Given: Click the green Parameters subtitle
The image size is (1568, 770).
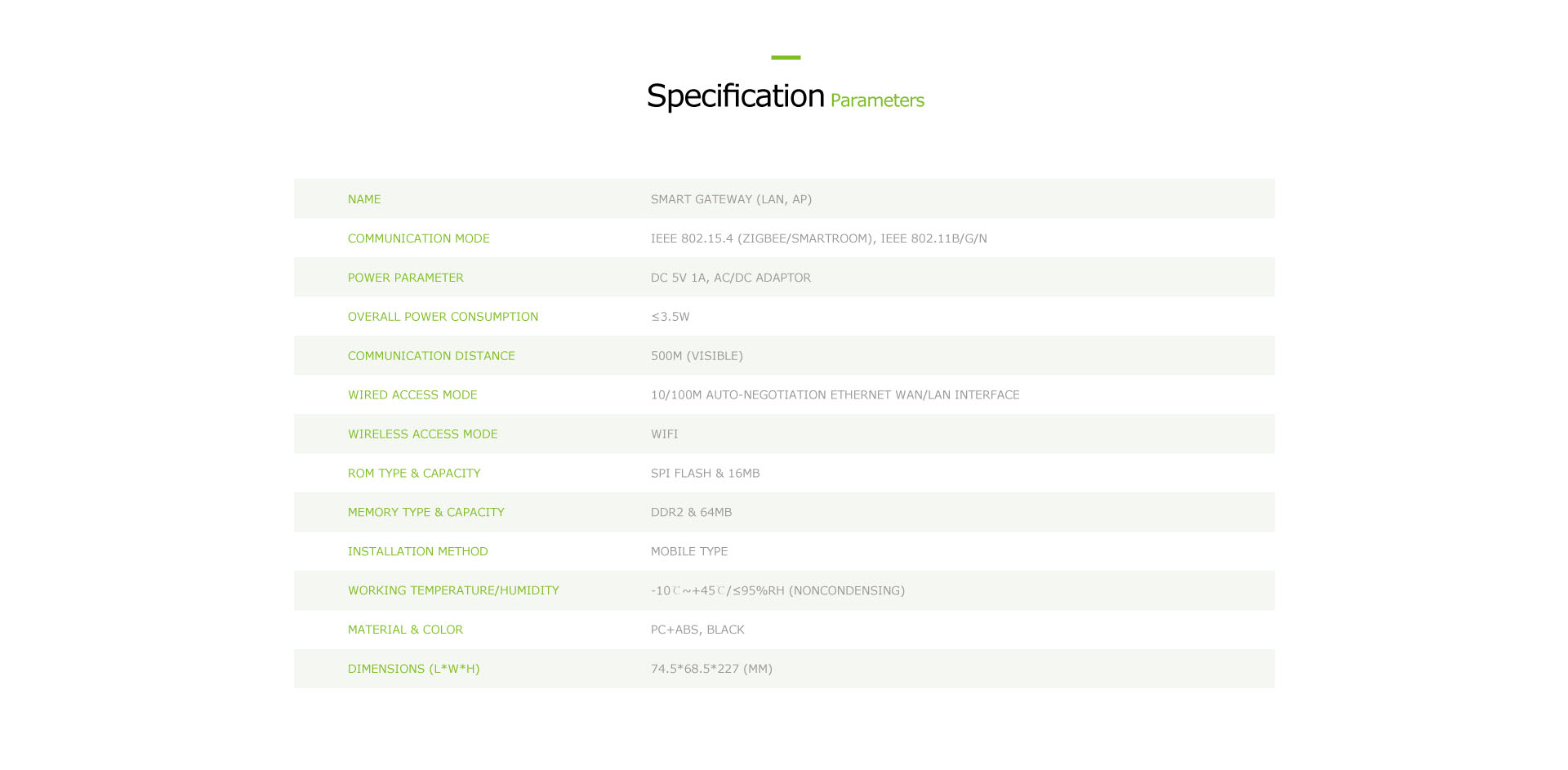Looking at the screenshot, I should (877, 100).
